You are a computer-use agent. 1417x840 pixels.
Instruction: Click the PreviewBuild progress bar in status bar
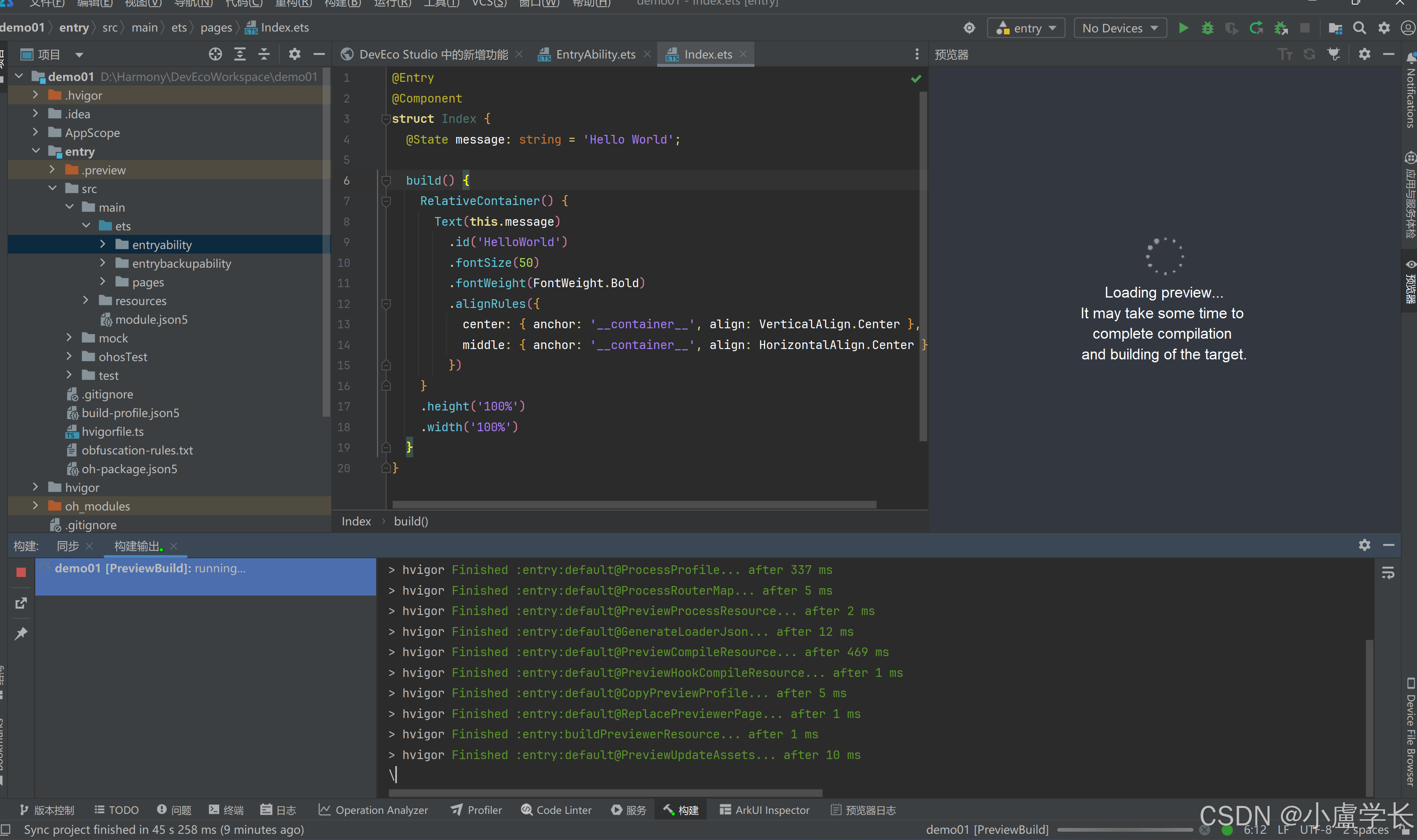pyautogui.click(x=1124, y=830)
